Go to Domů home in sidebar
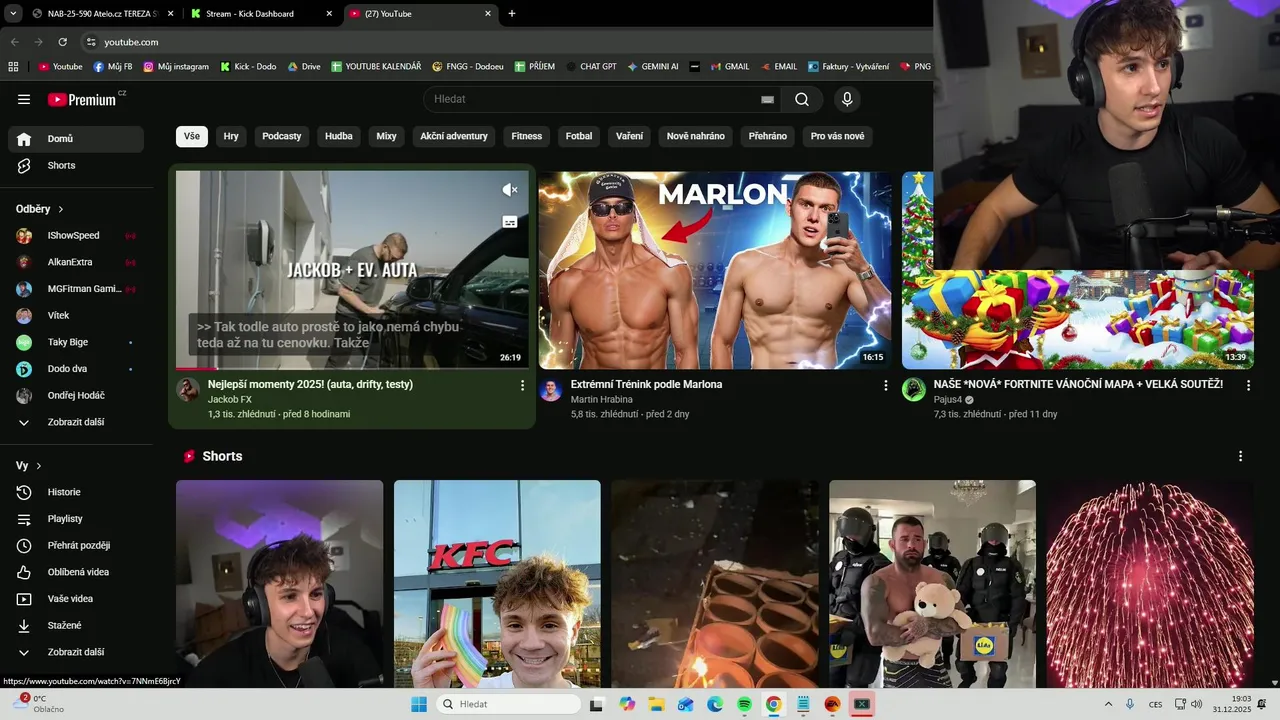This screenshot has width=1280, height=720. point(76,139)
